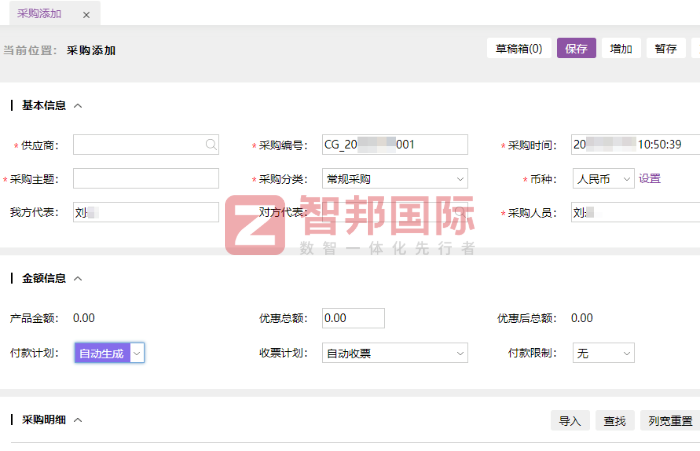The width and height of the screenshot is (700, 451).
Task: Close the 采购添加 tab
Action: coord(86,15)
